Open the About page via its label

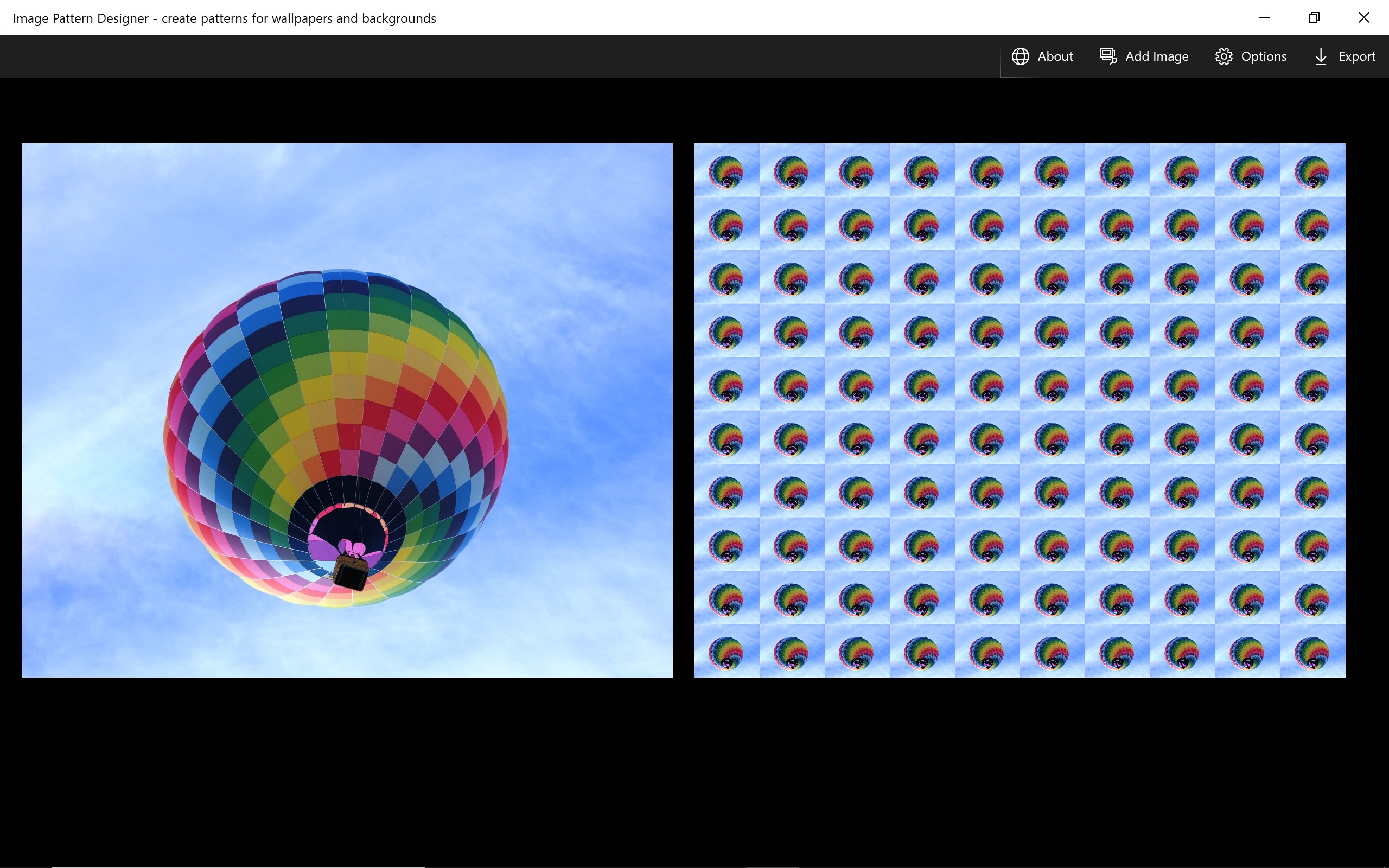coord(1055,56)
